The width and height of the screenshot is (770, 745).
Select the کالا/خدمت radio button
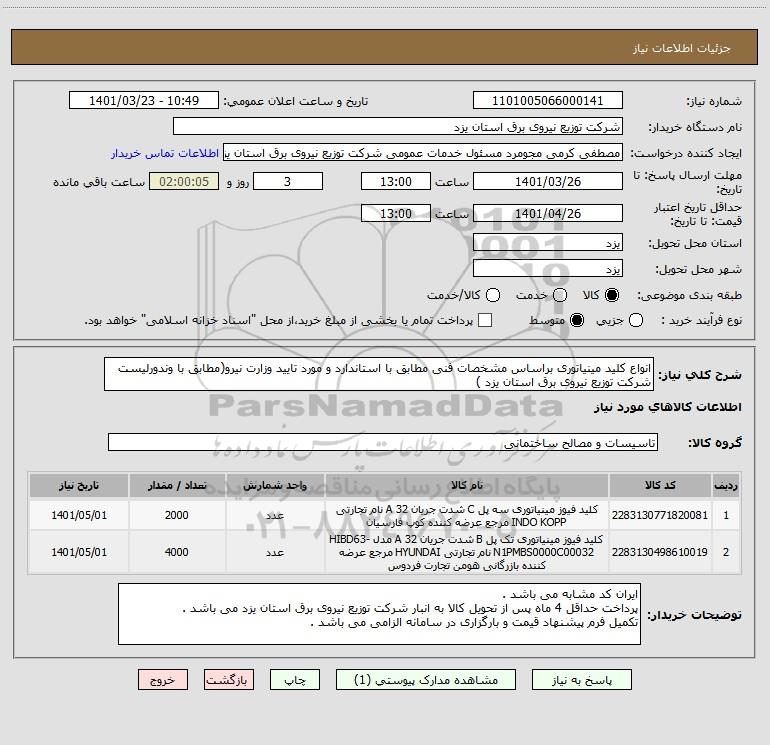coord(493,295)
